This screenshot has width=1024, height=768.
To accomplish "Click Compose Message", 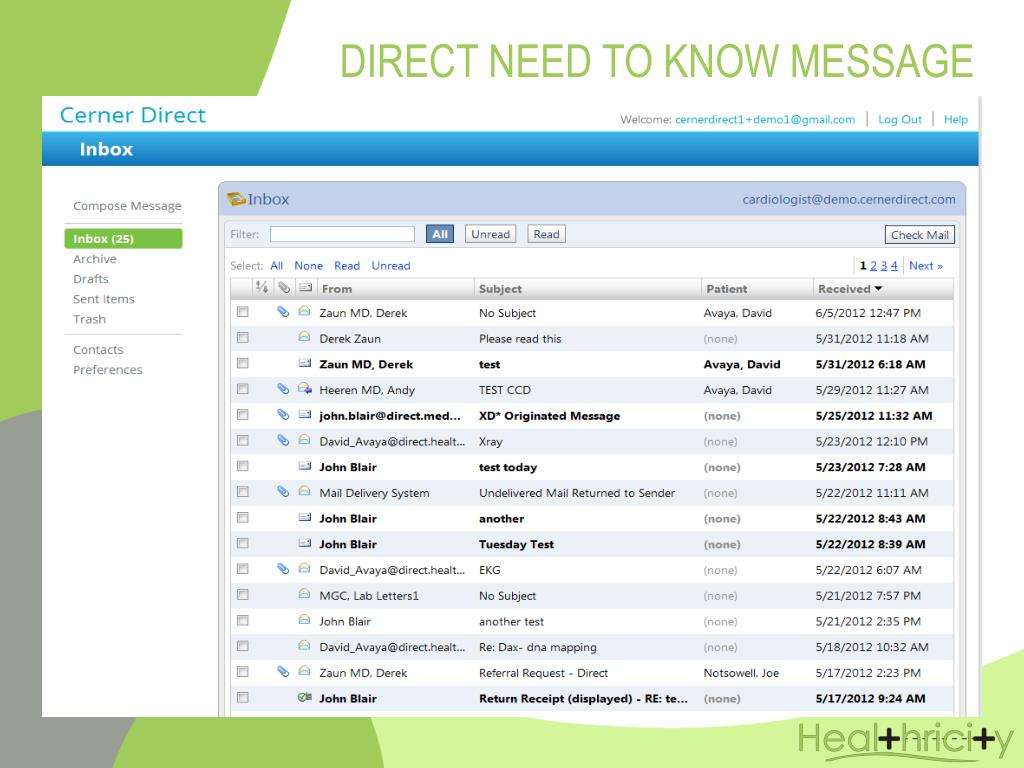I will [x=127, y=206].
